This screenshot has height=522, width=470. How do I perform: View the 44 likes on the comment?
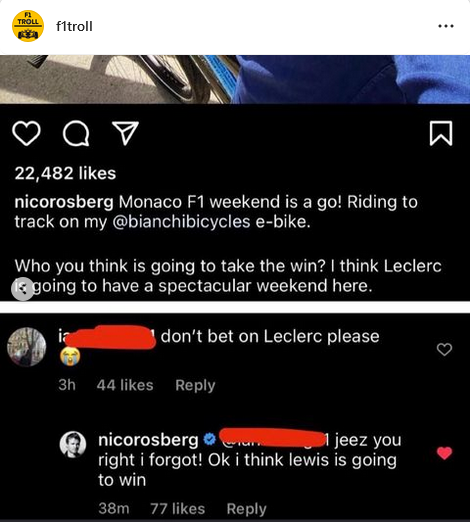pos(125,385)
